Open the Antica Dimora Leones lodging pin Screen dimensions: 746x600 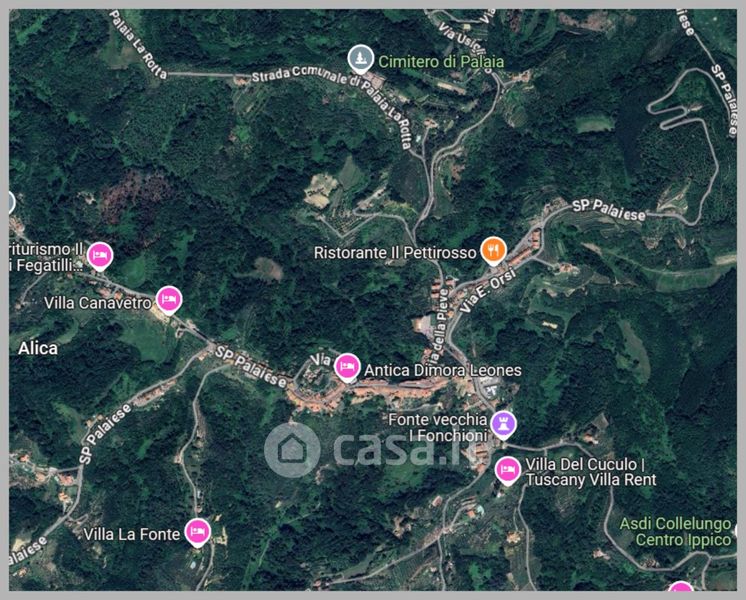pos(347,367)
